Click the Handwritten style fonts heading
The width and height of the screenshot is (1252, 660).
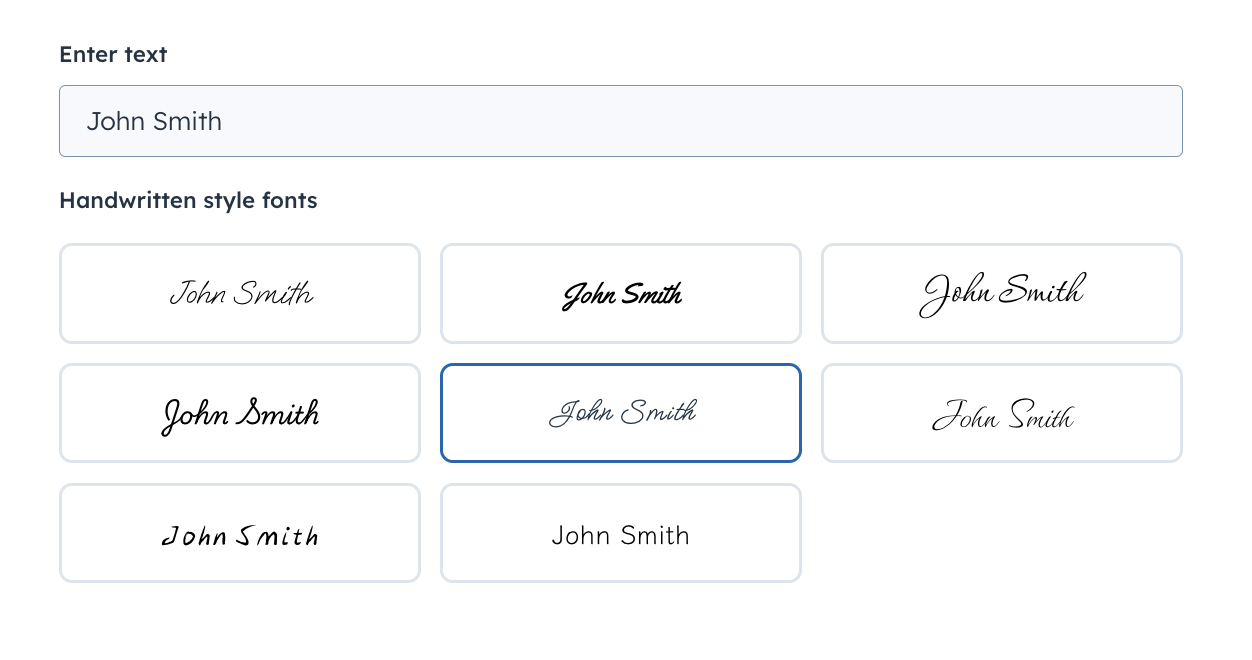[188, 200]
